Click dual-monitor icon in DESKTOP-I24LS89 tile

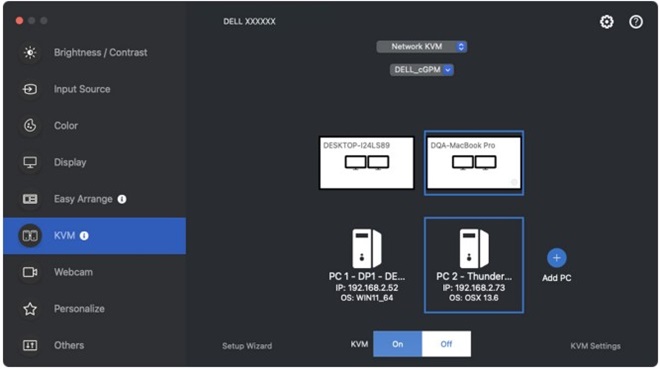point(367,162)
